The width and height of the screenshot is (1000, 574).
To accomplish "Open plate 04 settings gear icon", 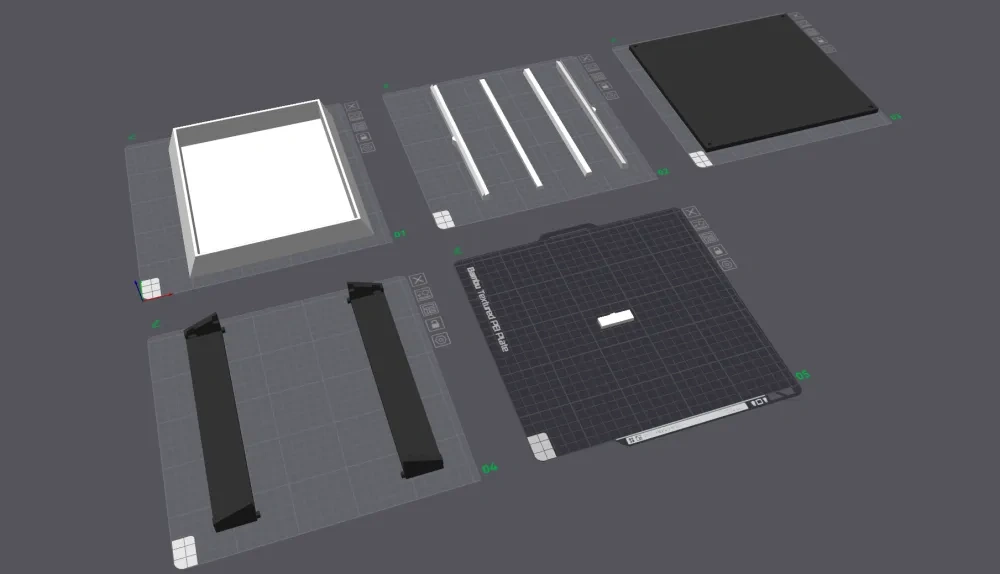I will click(441, 341).
